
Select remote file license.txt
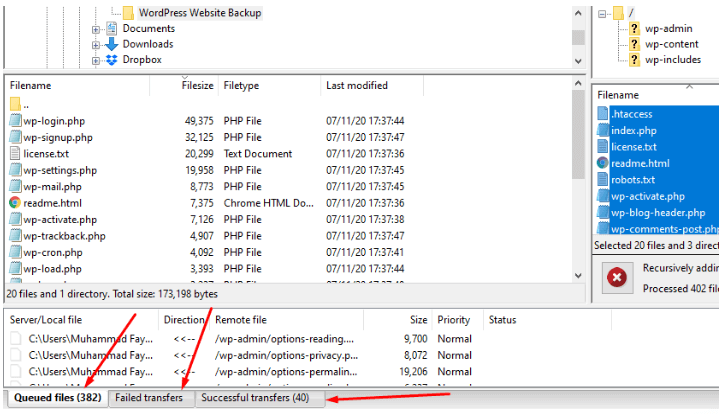point(658,147)
